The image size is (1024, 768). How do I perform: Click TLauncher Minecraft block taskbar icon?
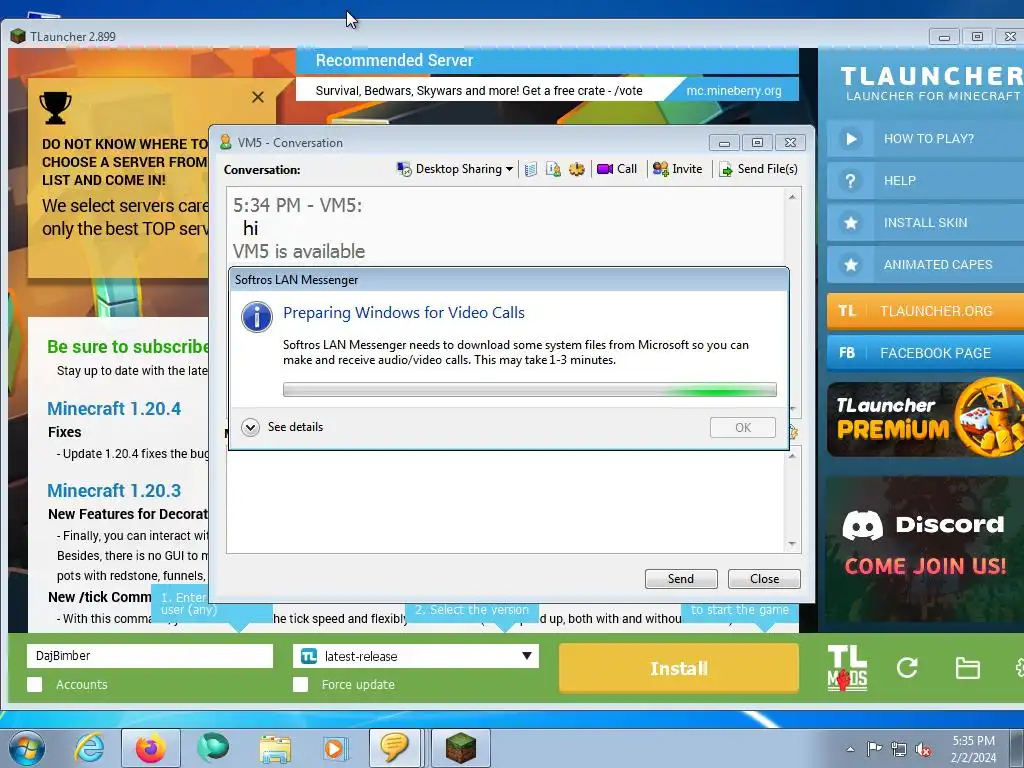coord(460,748)
